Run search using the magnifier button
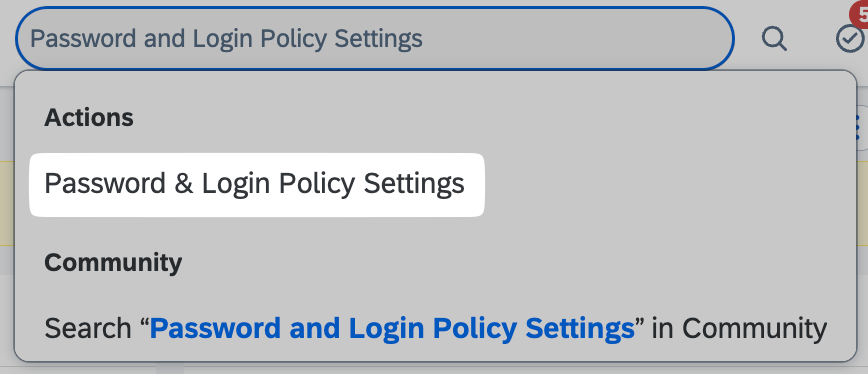Image resolution: width=868 pixels, height=374 pixels. coord(774,39)
